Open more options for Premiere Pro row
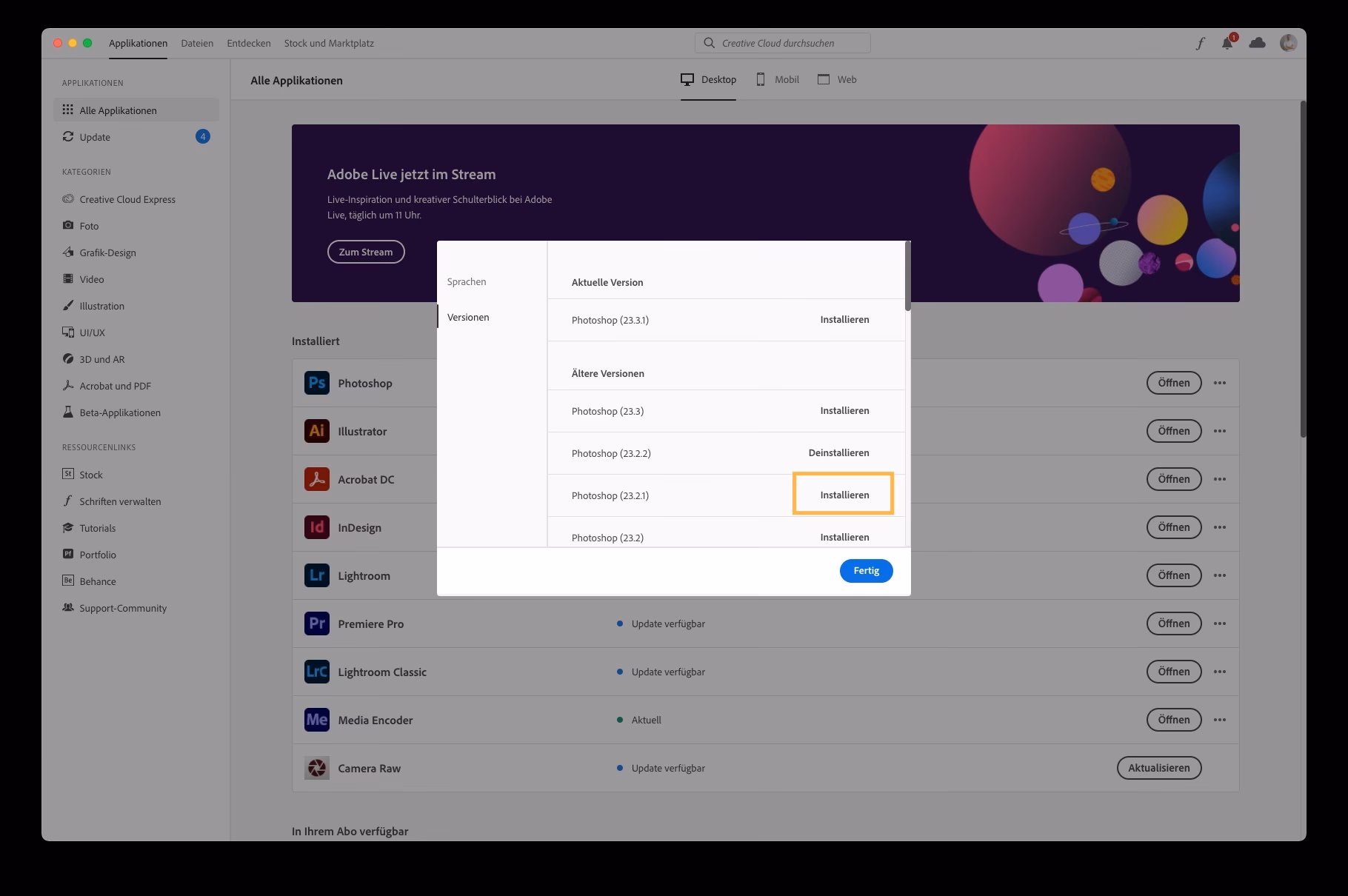 [1220, 623]
